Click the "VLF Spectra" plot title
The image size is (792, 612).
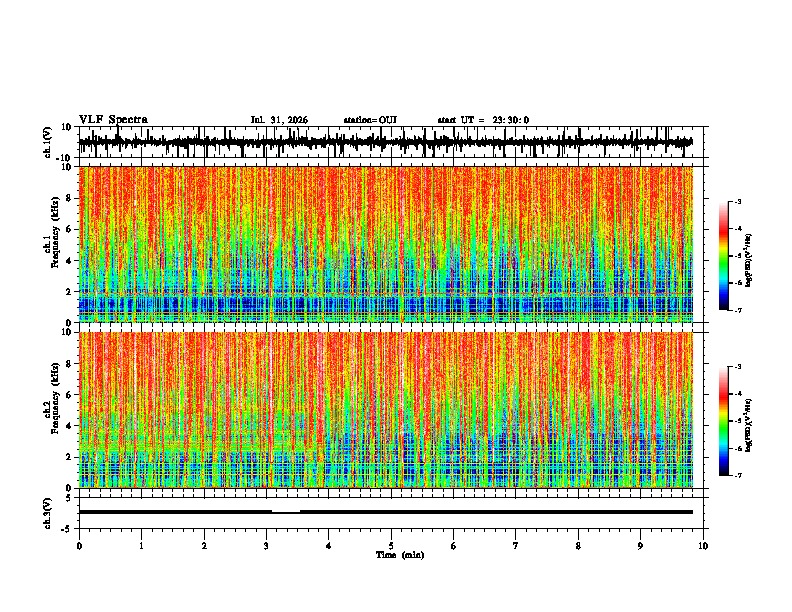[113, 120]
